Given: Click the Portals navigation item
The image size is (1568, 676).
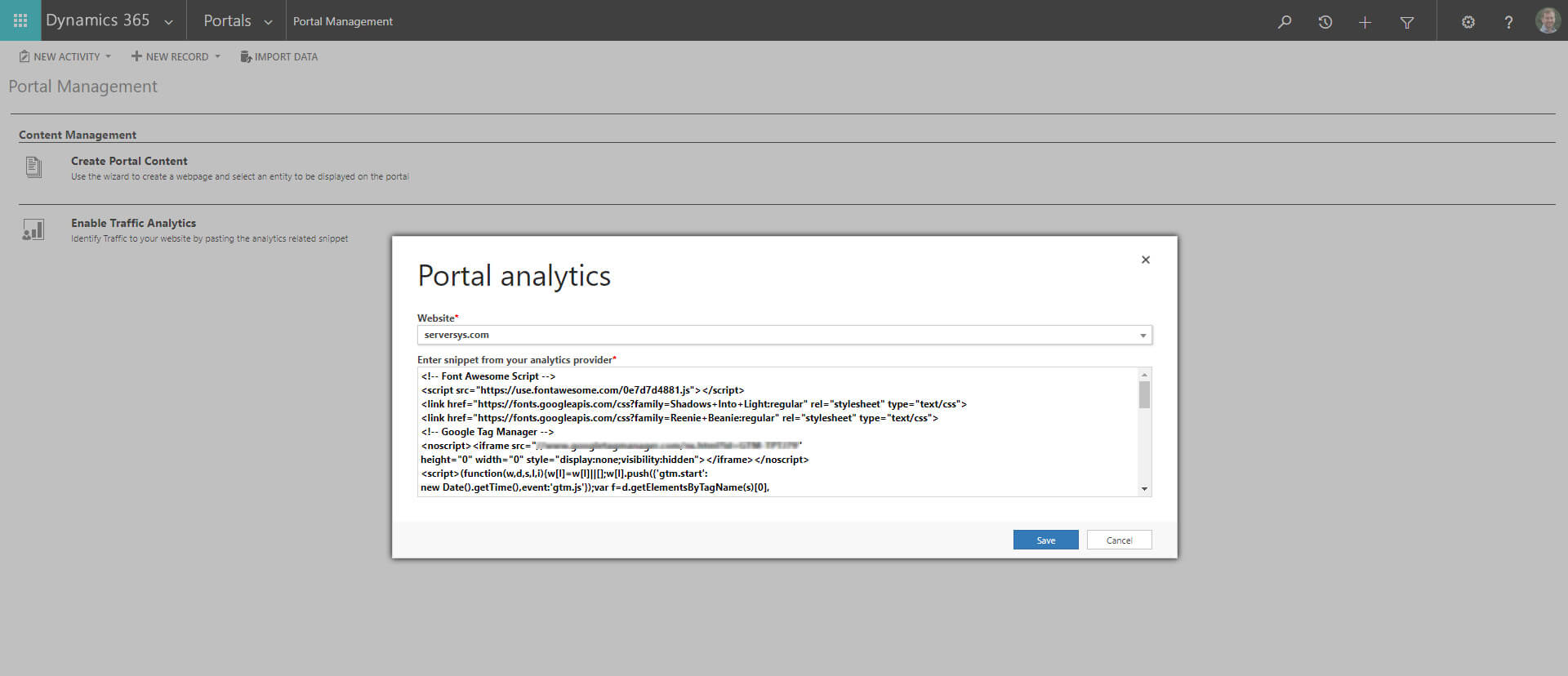Looking at the screenshot, I should point(227,20).
